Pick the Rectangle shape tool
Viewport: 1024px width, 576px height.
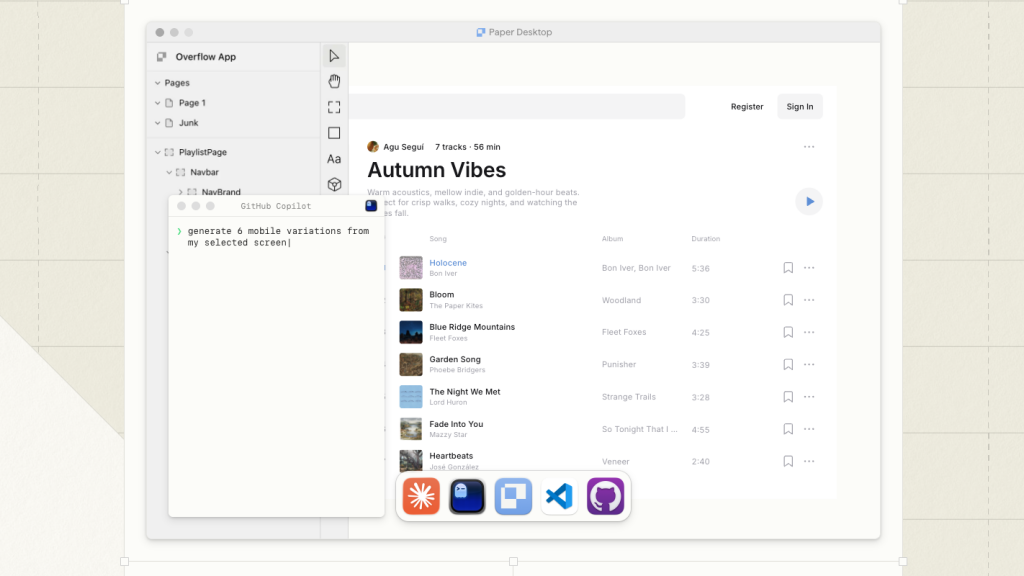[x=334, y=133]
